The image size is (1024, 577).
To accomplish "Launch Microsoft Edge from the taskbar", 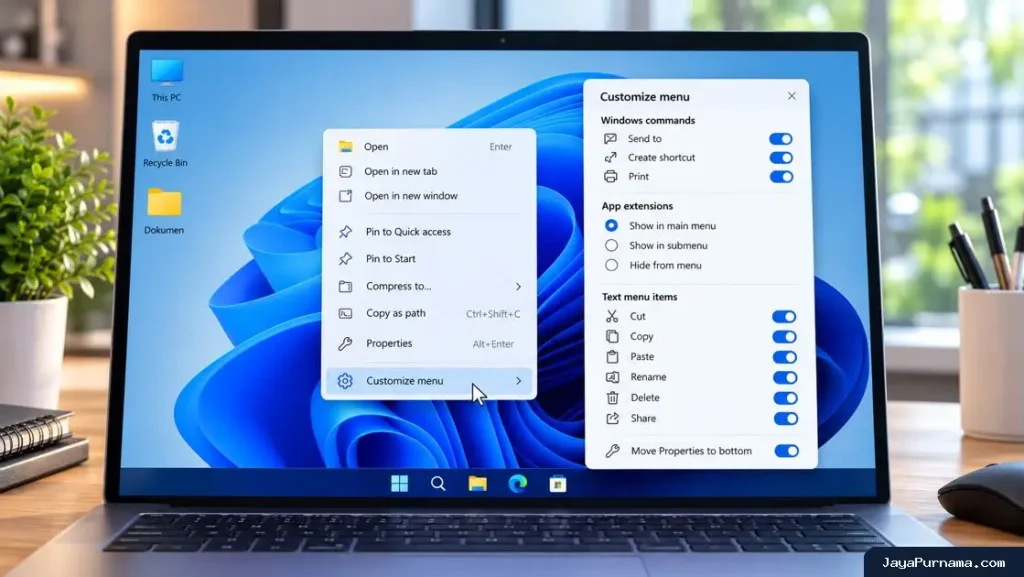I will (518, 484).
